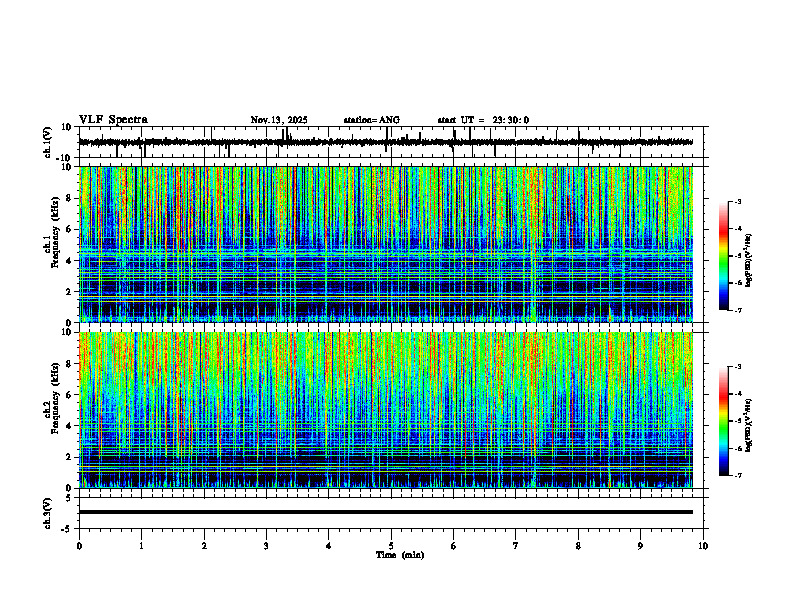
Task: Click the "station=ANG" header label
Action: click(372, 120)
